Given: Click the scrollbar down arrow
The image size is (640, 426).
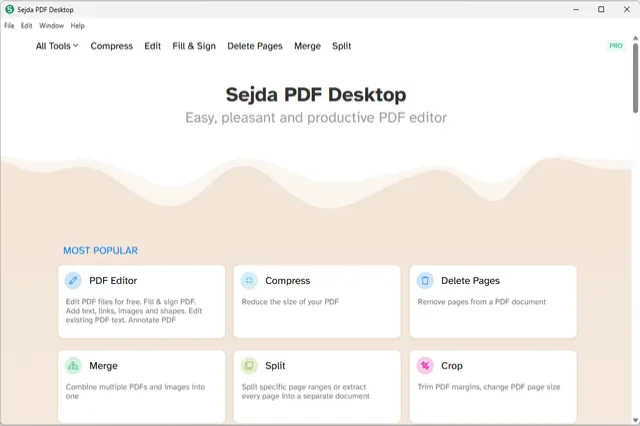Looking at the screenshot, I should point(636,420).
